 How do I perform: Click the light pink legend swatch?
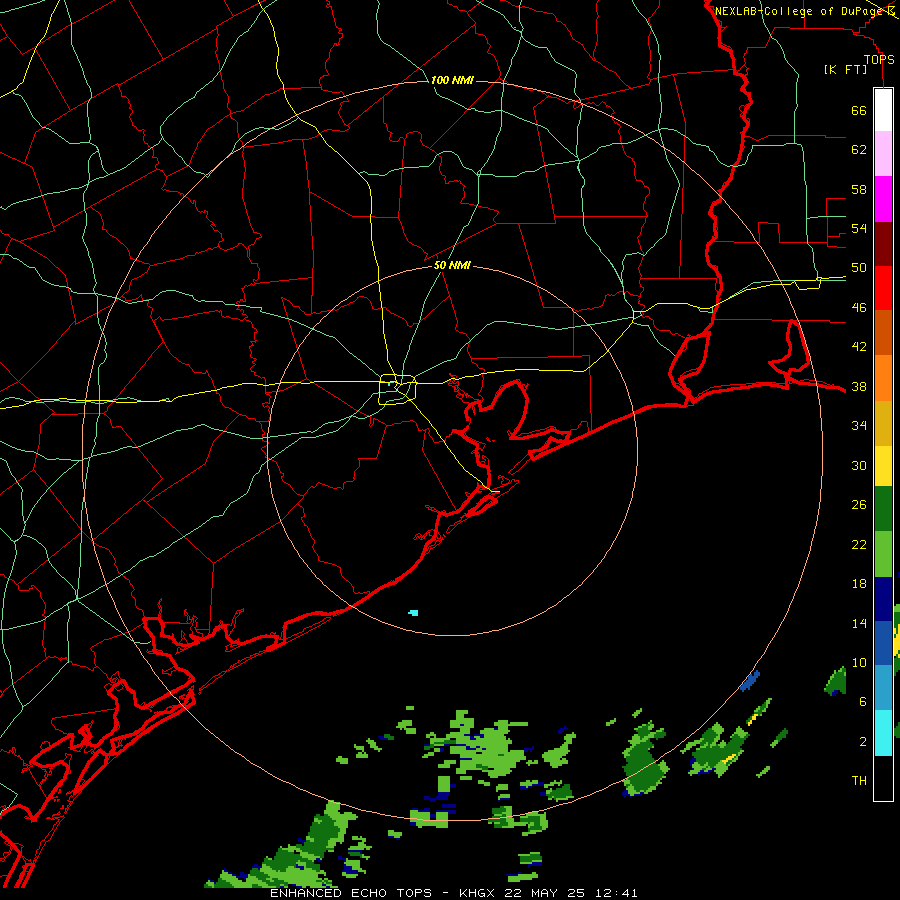pos(883,153)
